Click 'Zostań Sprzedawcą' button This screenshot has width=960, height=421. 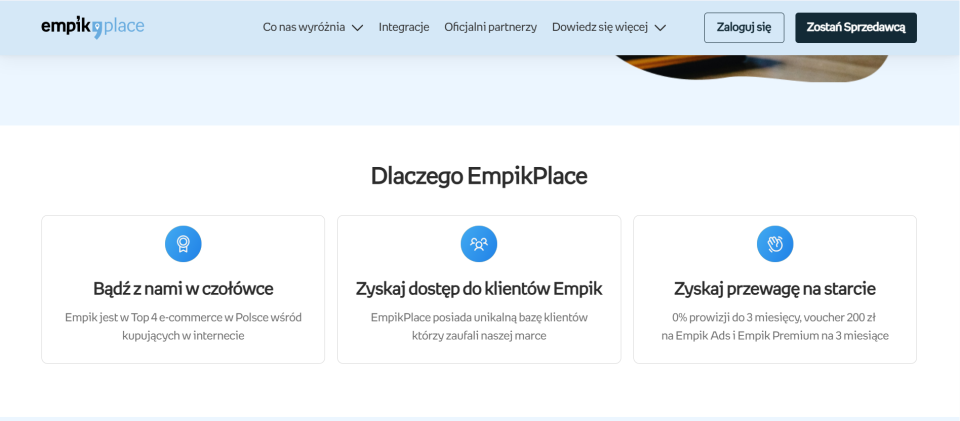point(856,28)
